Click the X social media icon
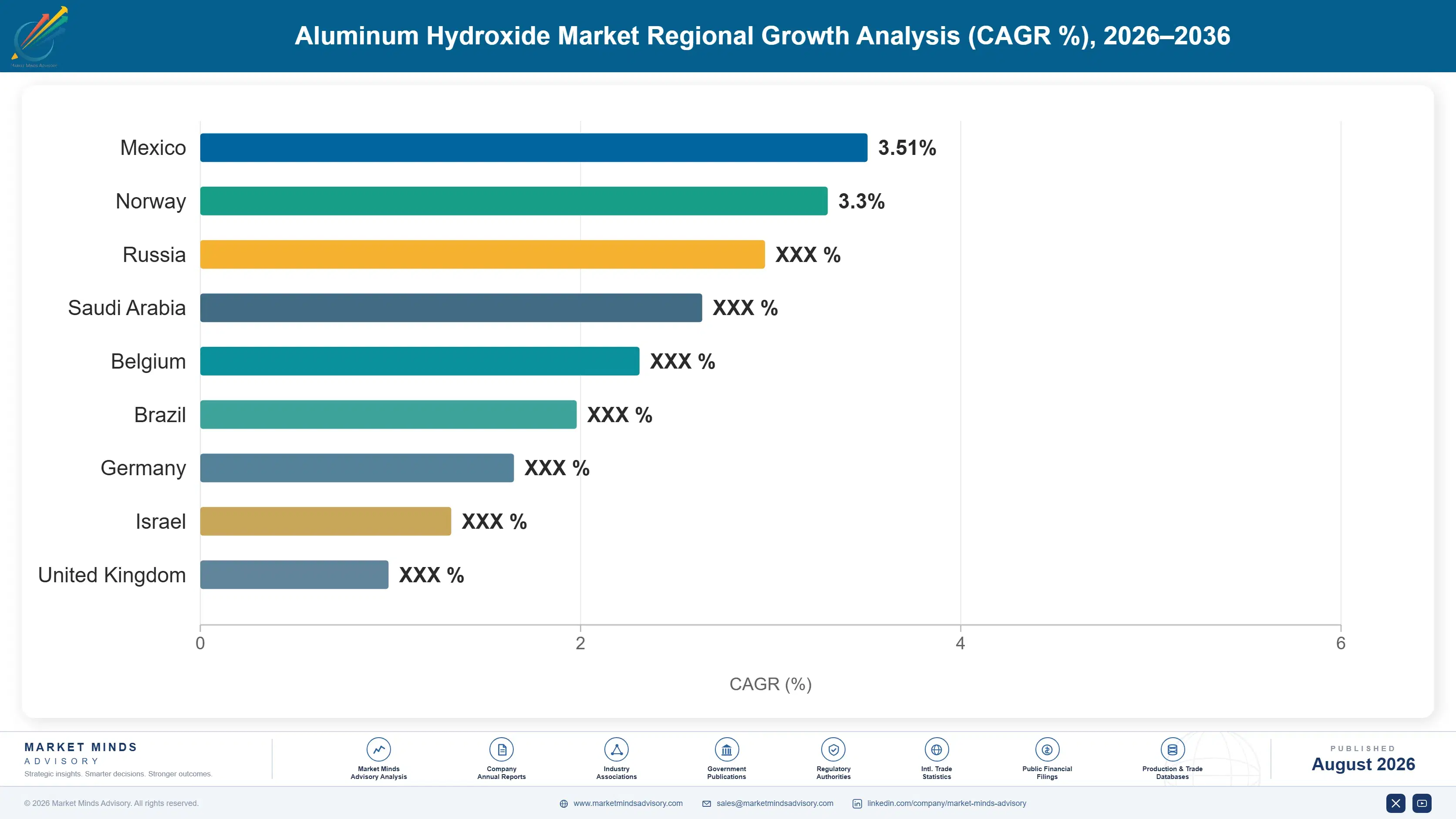This screenshot has height=819, width=1456. click(1395, 803)
